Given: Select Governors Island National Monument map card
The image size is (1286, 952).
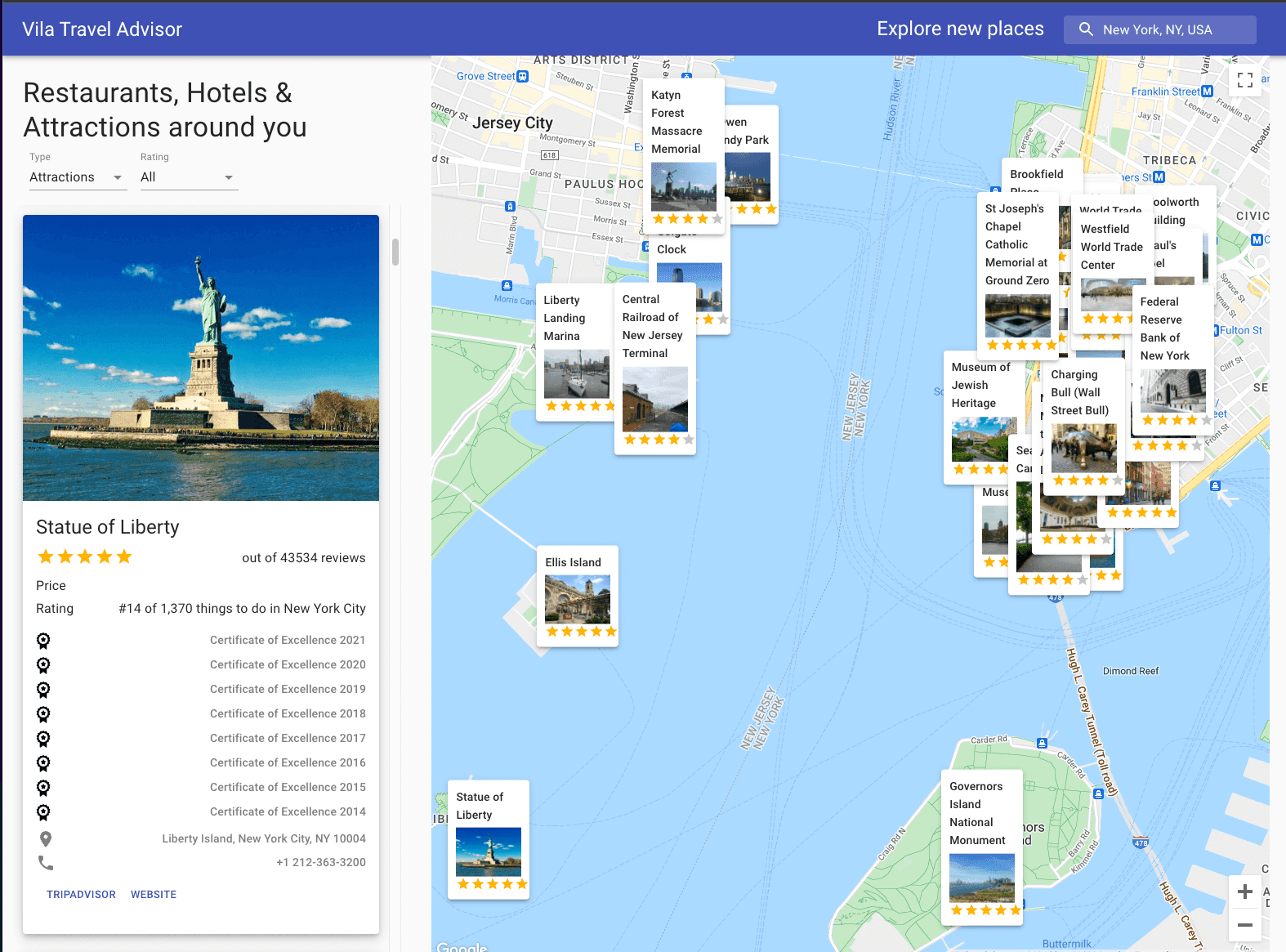Looking at the screenshot, I should (982, 847).
